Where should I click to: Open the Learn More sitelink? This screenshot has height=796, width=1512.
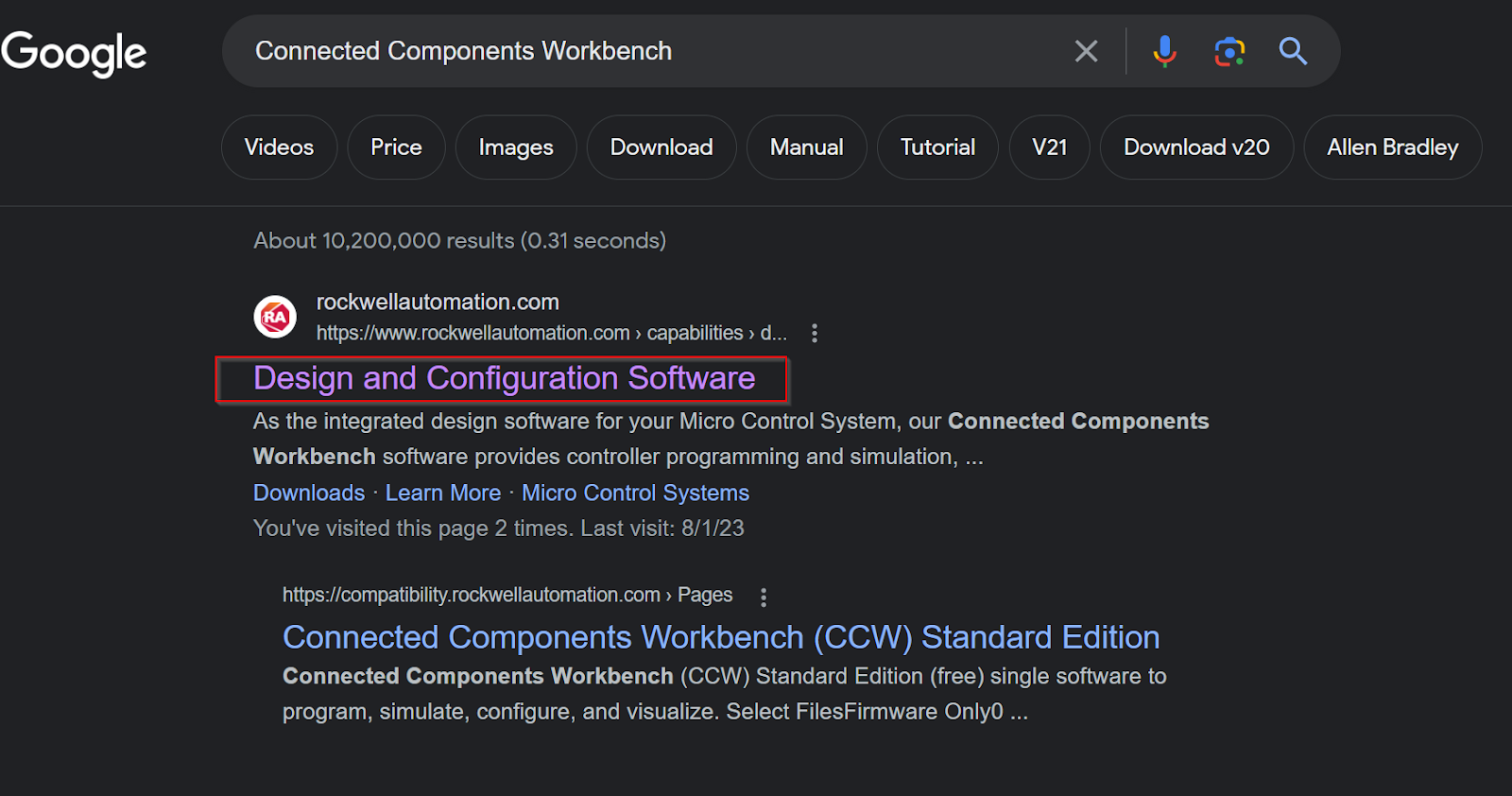click(x=443, y=493)
